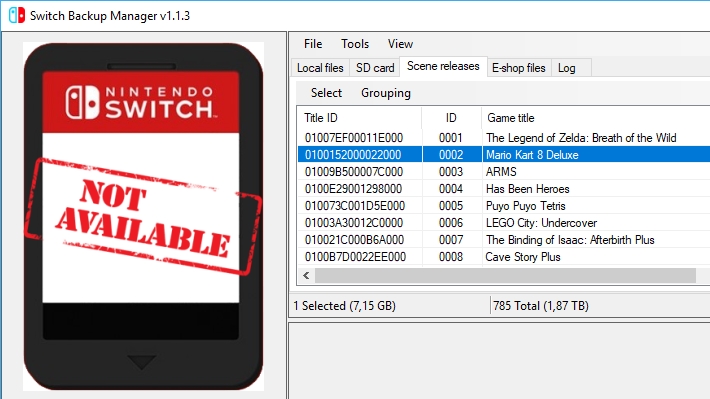Screen dimensions: 710x399
Task: Select The Legend of Zelda: Breath of the Wild
Action: 581,138
